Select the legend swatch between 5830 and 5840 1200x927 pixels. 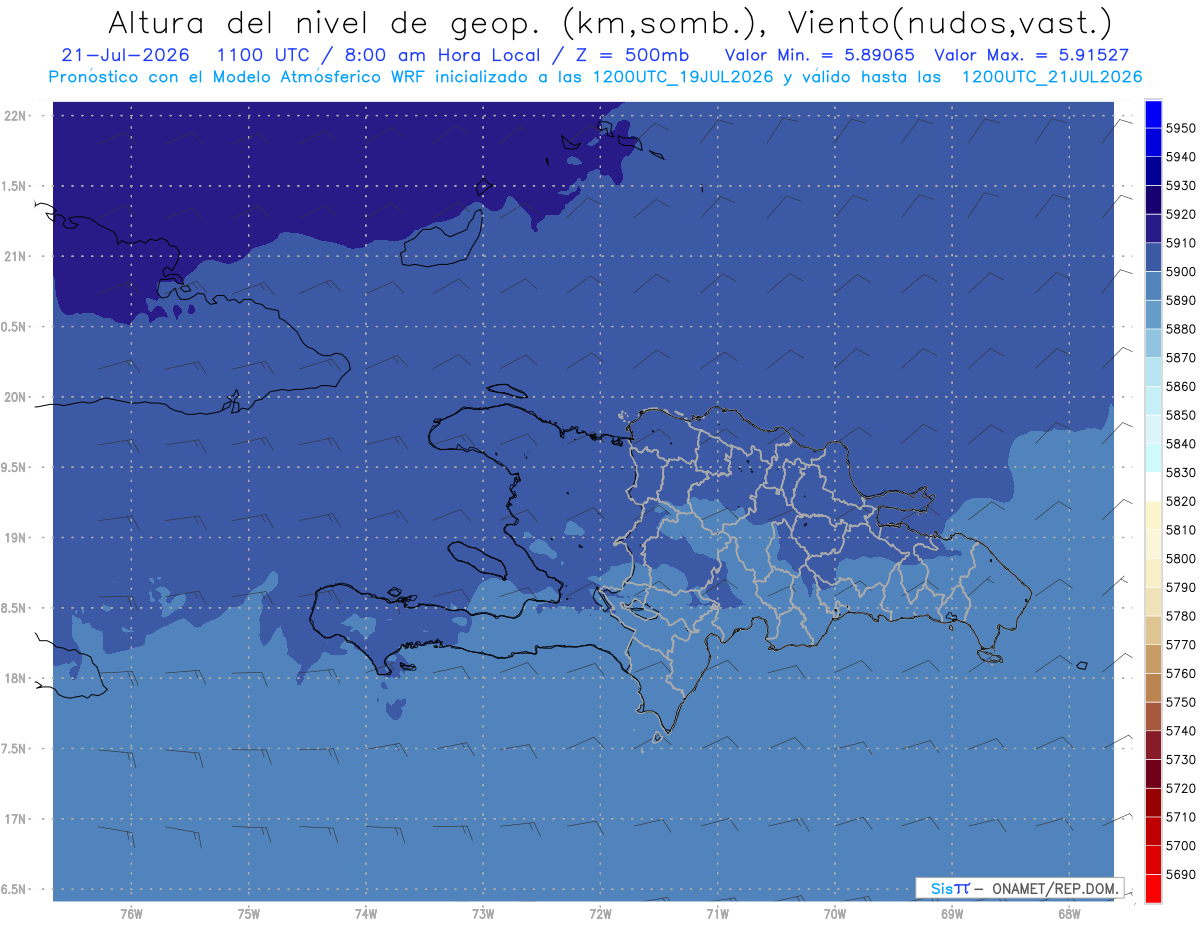(1152, 458)
